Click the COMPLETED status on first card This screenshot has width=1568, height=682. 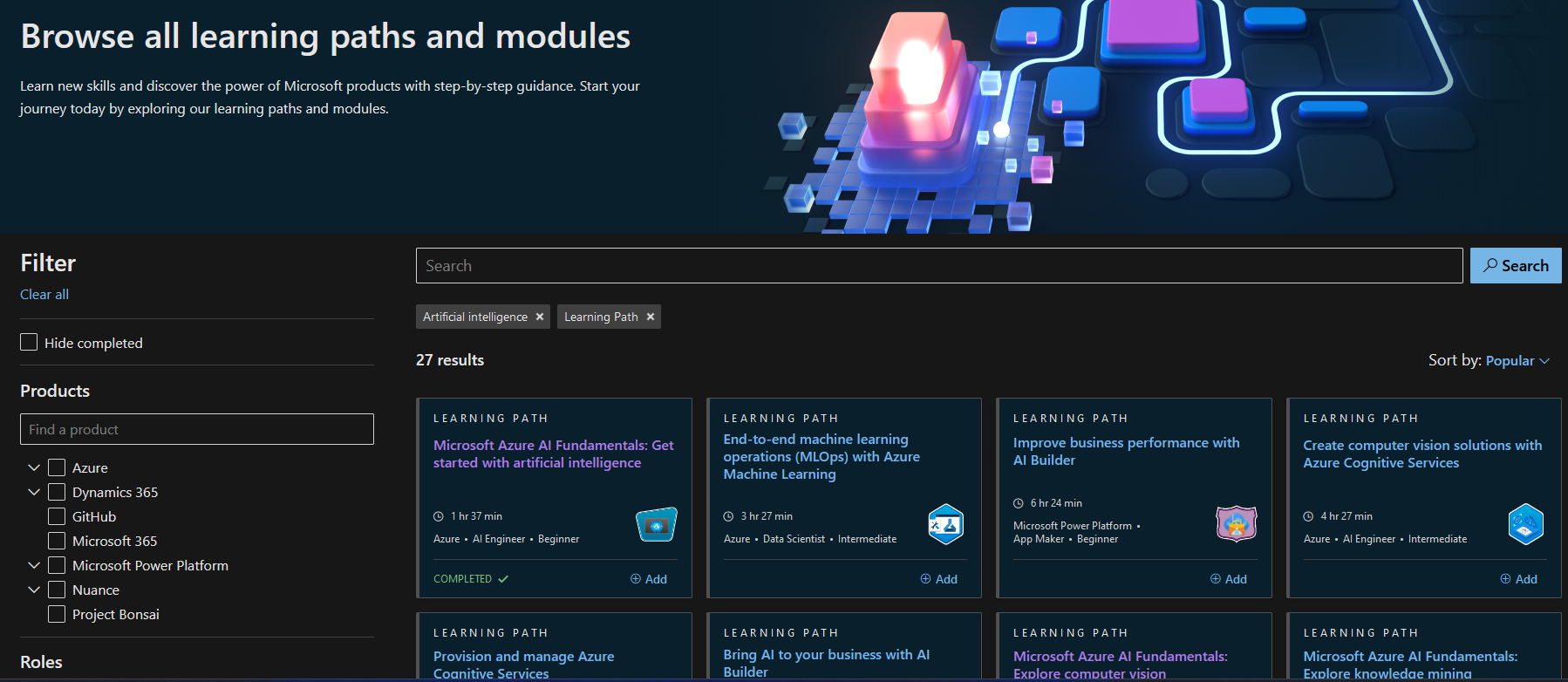471,579
